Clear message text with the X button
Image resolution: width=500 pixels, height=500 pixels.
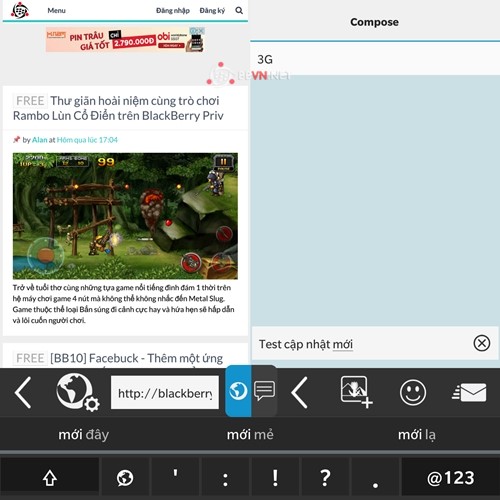point(482,343)
